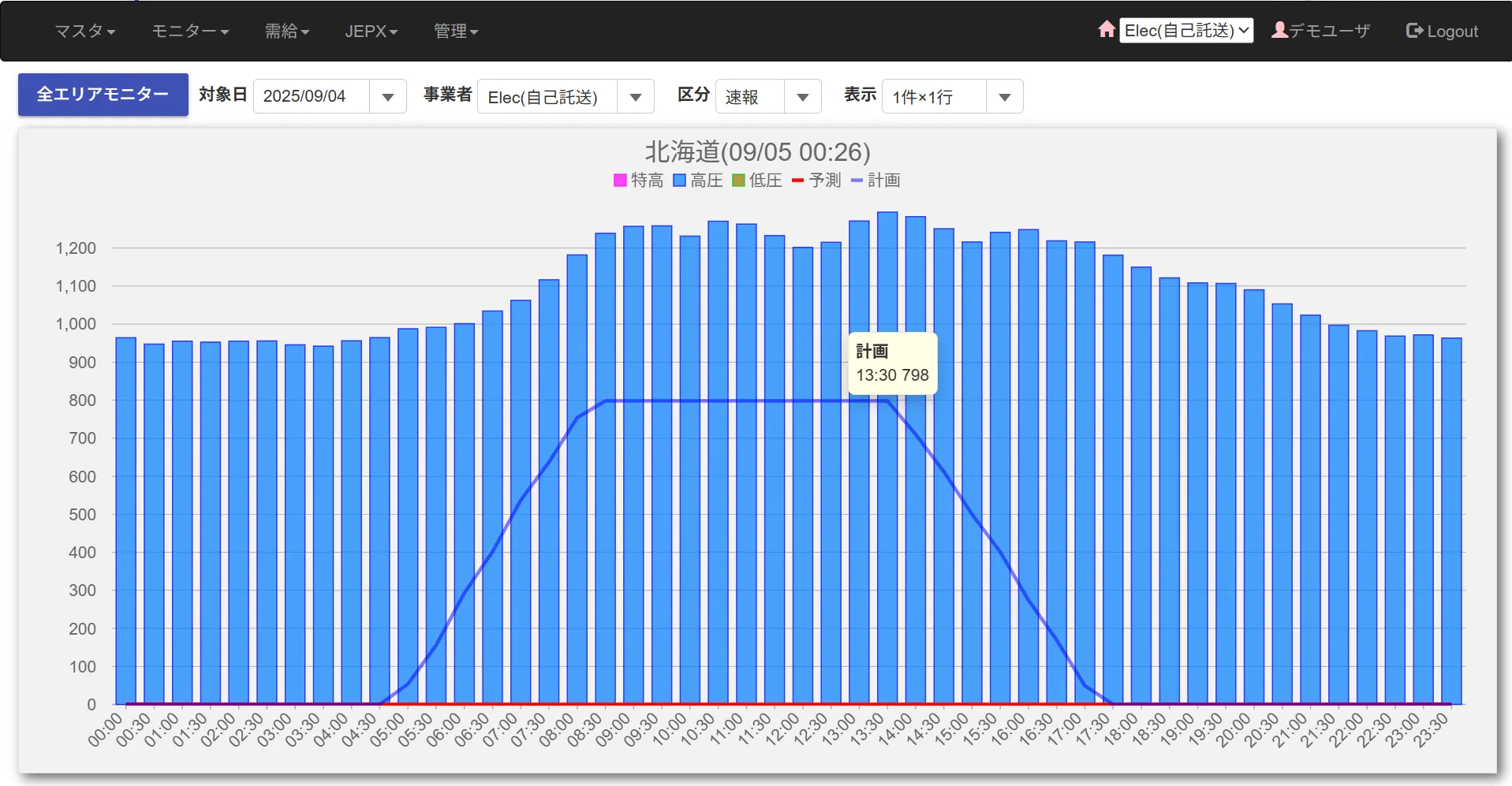Expand the 事業者 dropdown arrow
The height and width of the screenshot is (786, 1512).
[636, 97]
